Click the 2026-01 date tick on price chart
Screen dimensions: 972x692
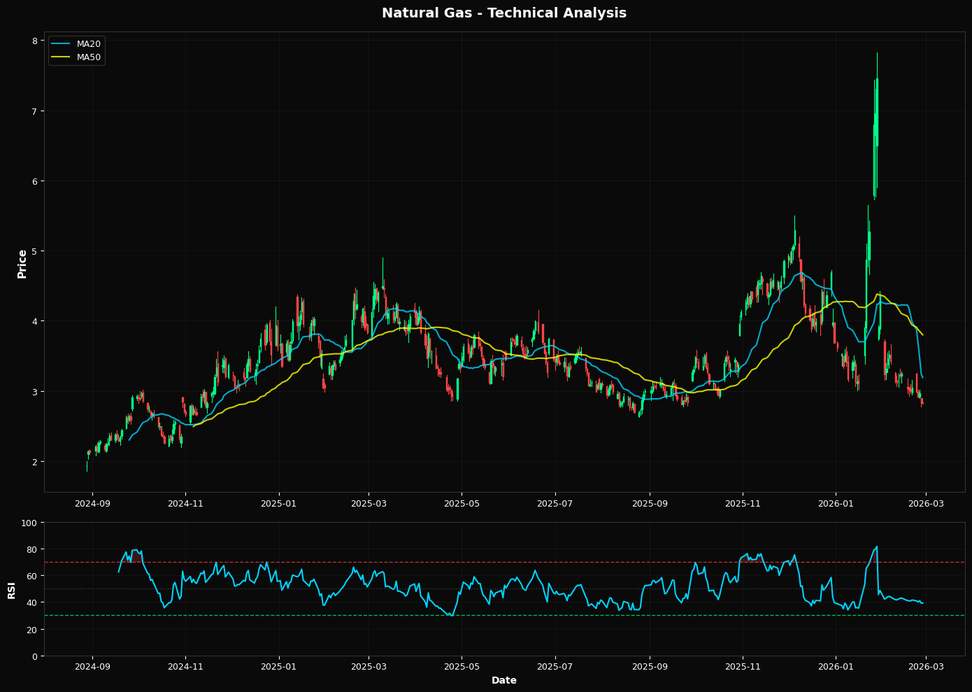(836, 503)
